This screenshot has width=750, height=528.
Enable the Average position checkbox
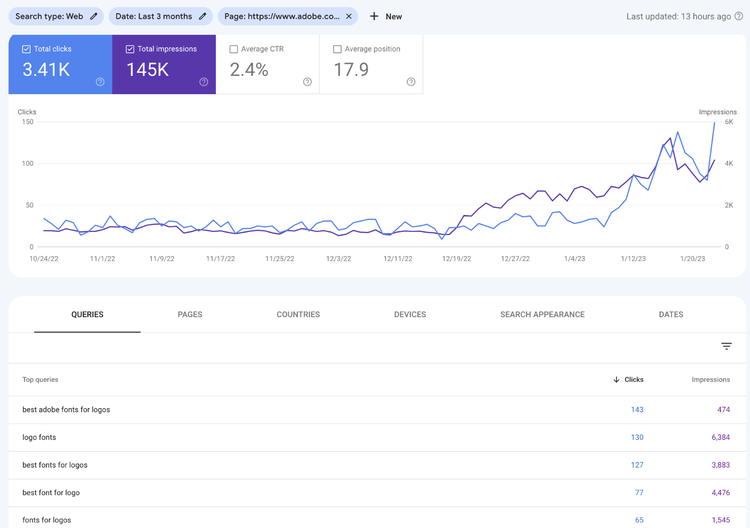coord(337,48)
